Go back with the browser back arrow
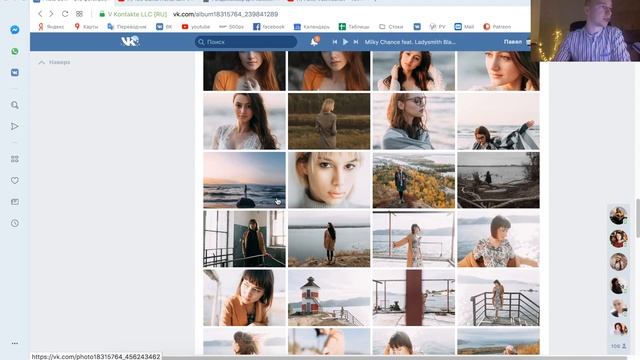640x360 pixels. click(40, 14)
